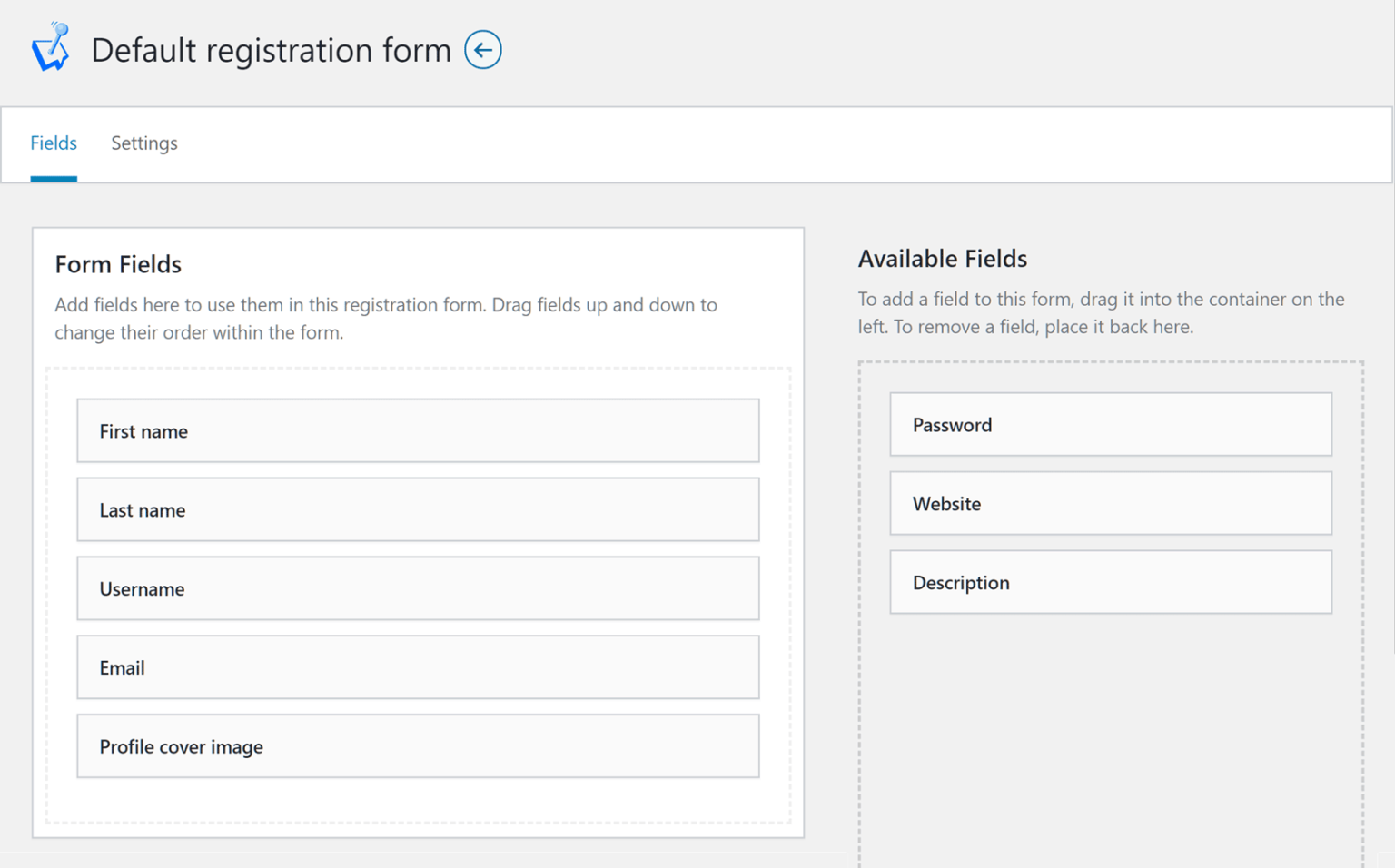
Task: Switch to the Fields tab
Action: pyautogui.click(x=54, y=143)
